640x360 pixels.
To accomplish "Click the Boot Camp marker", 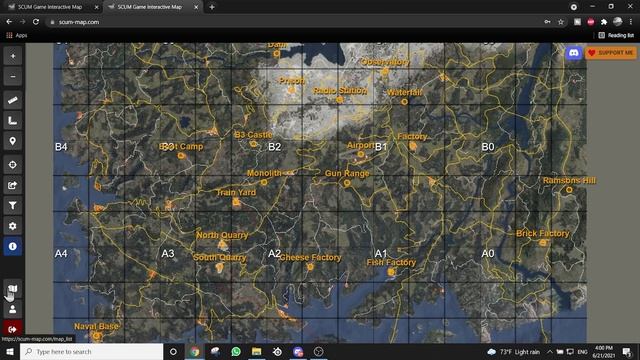I will pos(181,156).
